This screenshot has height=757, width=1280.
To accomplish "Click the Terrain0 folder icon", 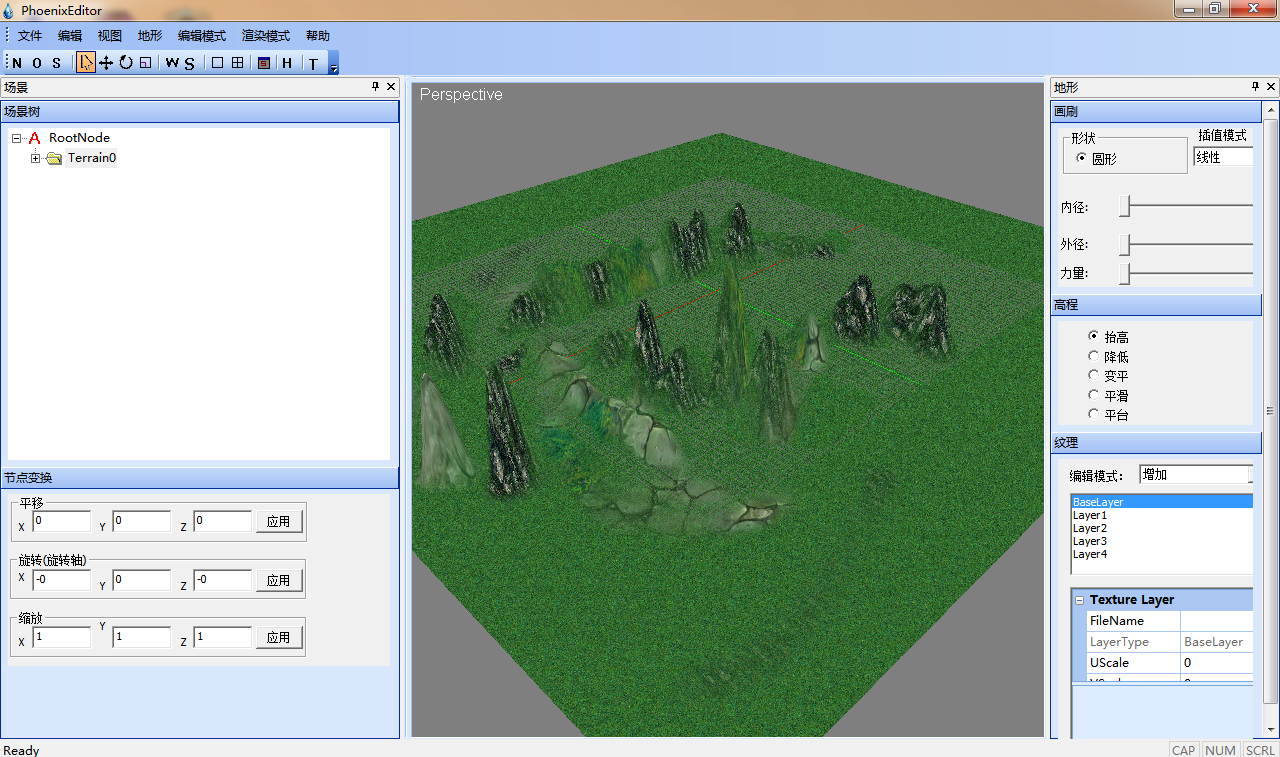I will point(54,158).
